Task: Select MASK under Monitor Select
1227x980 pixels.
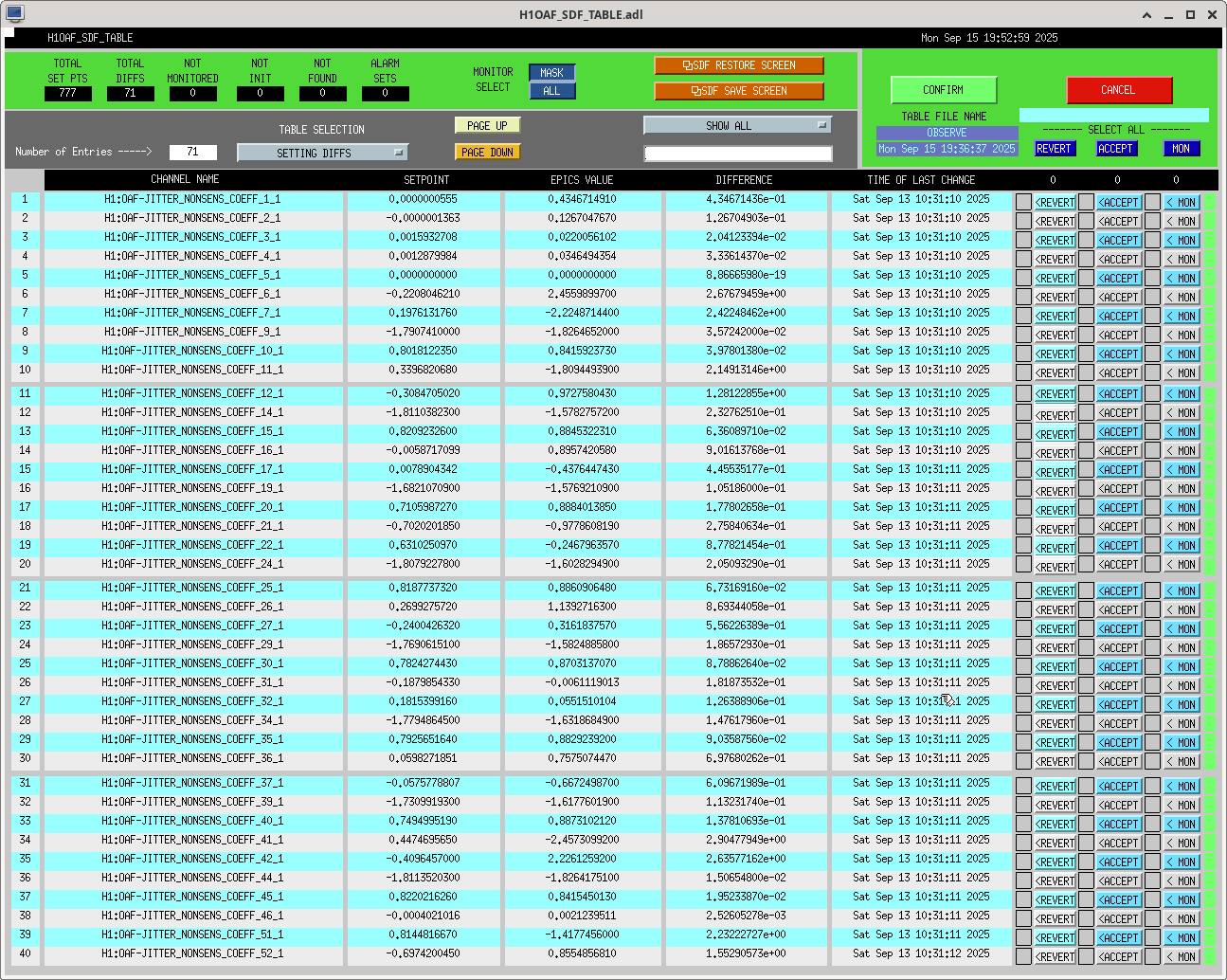Action: pyautogui.click(x=551, y=73)
